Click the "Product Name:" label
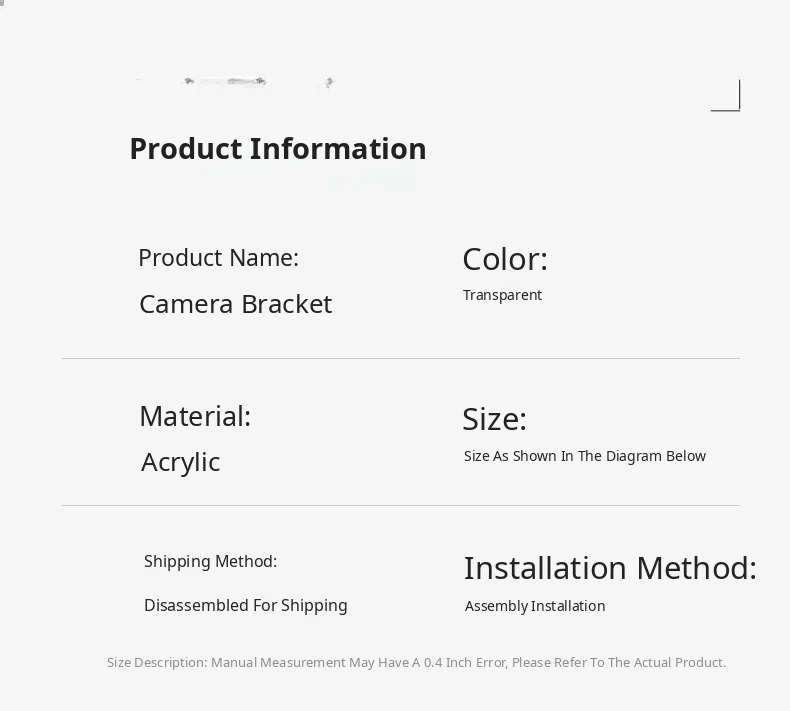 pyautogui.click(x=218, y=258)
